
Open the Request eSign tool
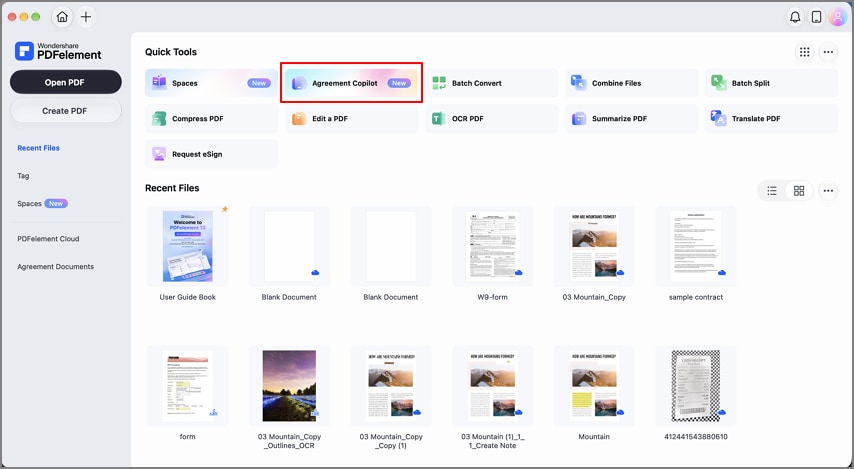211,154
